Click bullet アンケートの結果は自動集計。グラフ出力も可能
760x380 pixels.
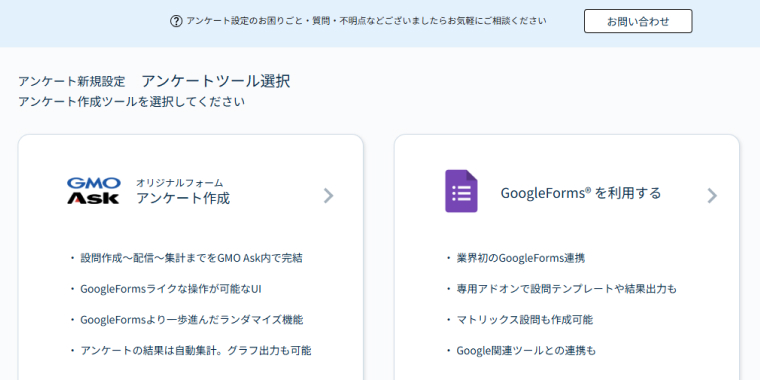(196, 350)
